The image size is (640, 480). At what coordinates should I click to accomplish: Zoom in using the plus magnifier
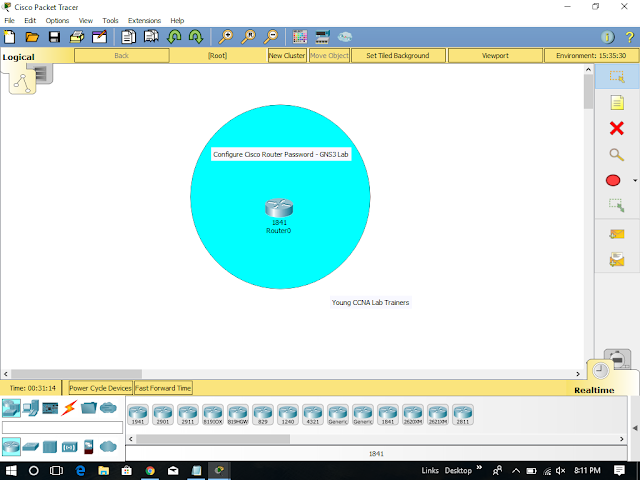pos(225,37)
